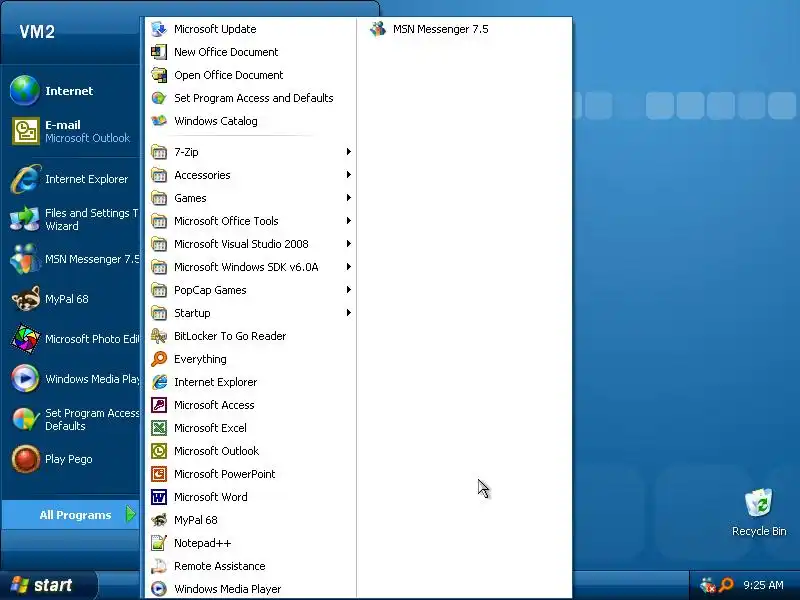
Task: Click the Start button
Action: point(48,585)
